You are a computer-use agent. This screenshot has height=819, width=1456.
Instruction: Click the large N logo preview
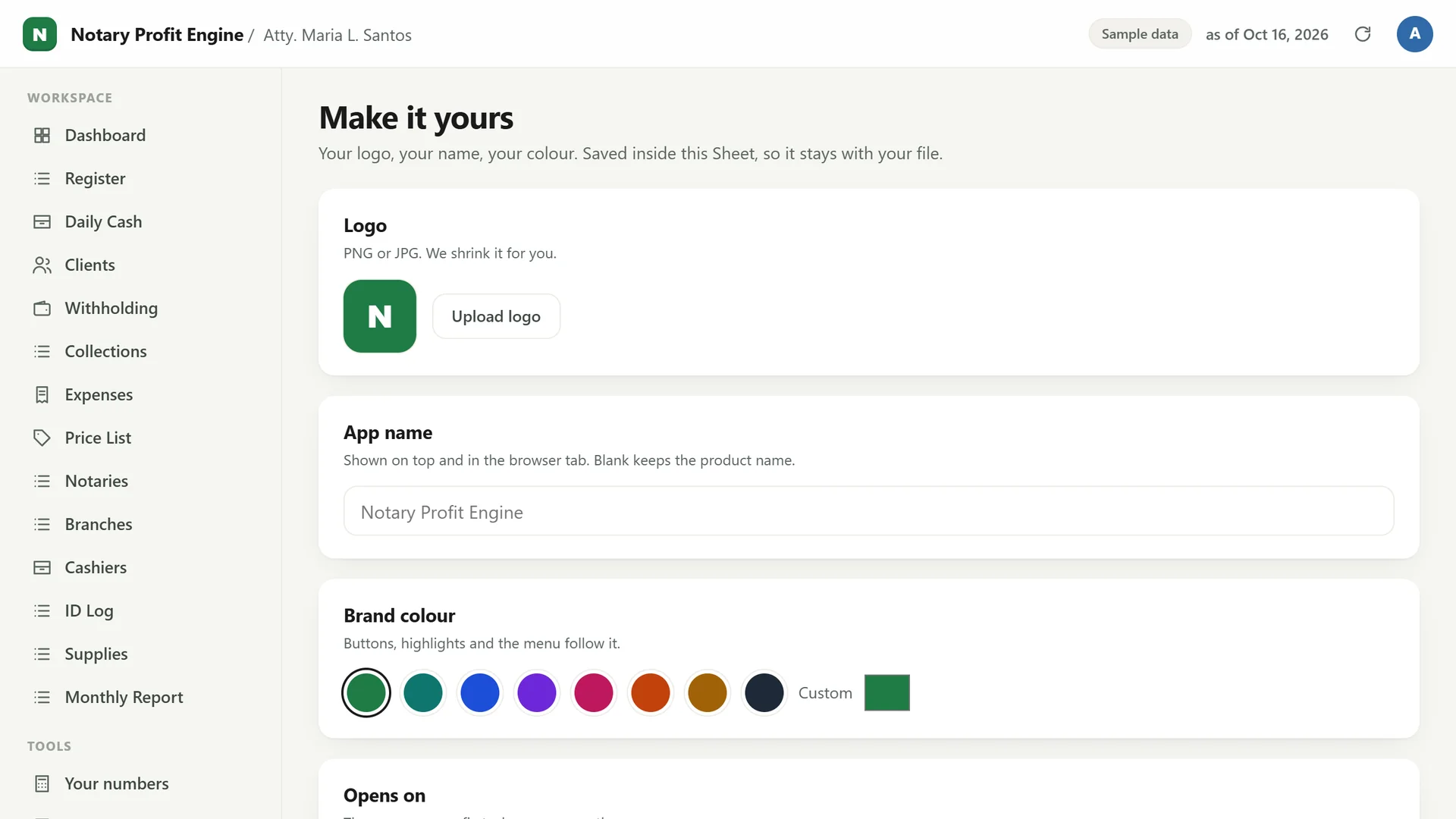point(380,316)
